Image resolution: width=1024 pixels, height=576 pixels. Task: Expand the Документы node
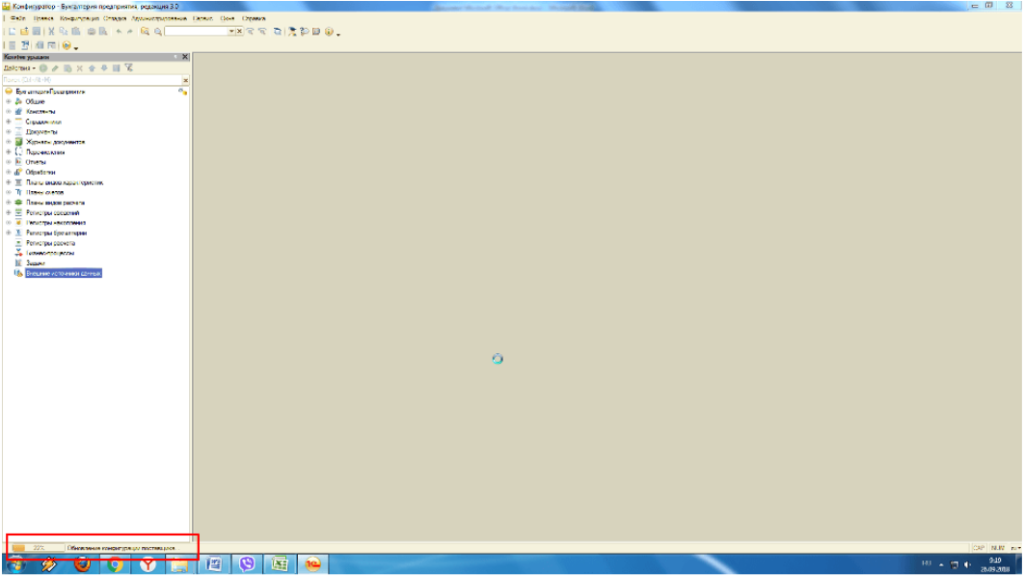pos(8,131)
